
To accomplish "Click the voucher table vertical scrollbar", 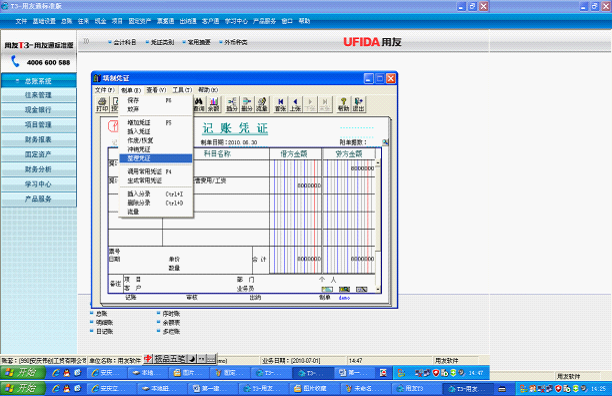I will pos(378,225).
